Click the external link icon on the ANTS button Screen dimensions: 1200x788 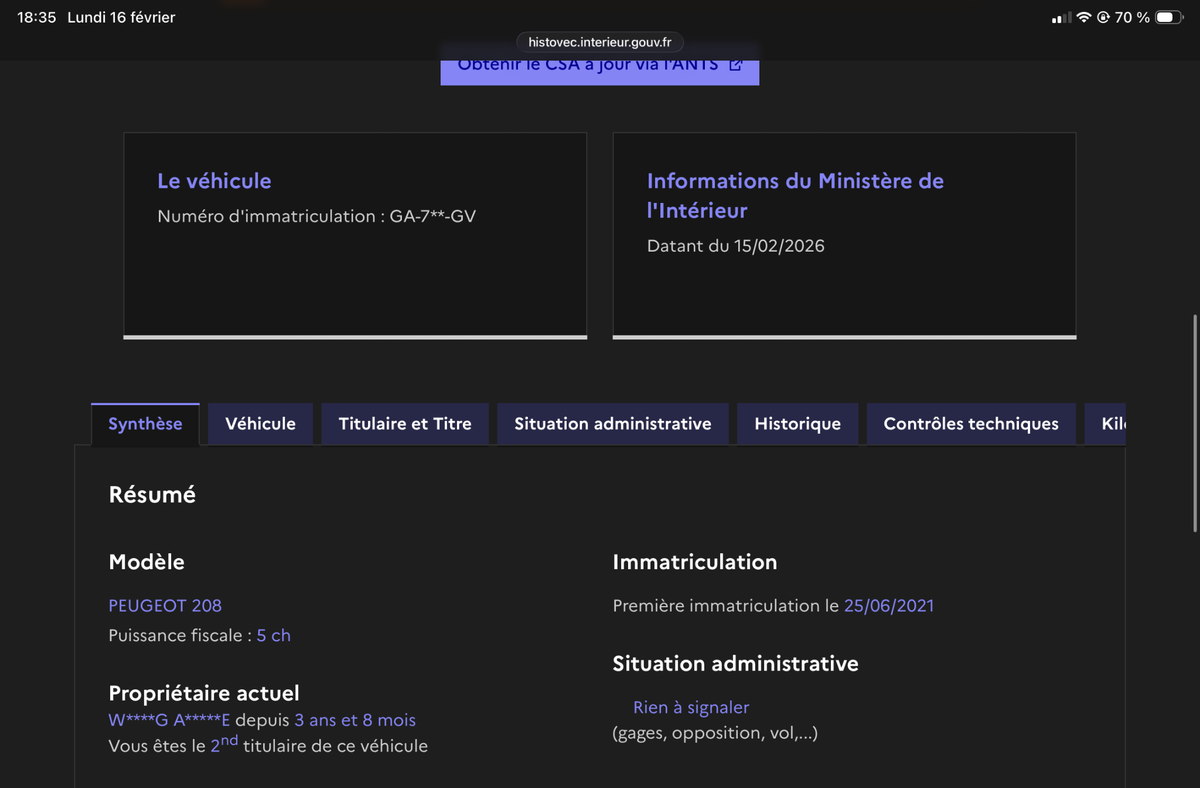coord(735,65)
